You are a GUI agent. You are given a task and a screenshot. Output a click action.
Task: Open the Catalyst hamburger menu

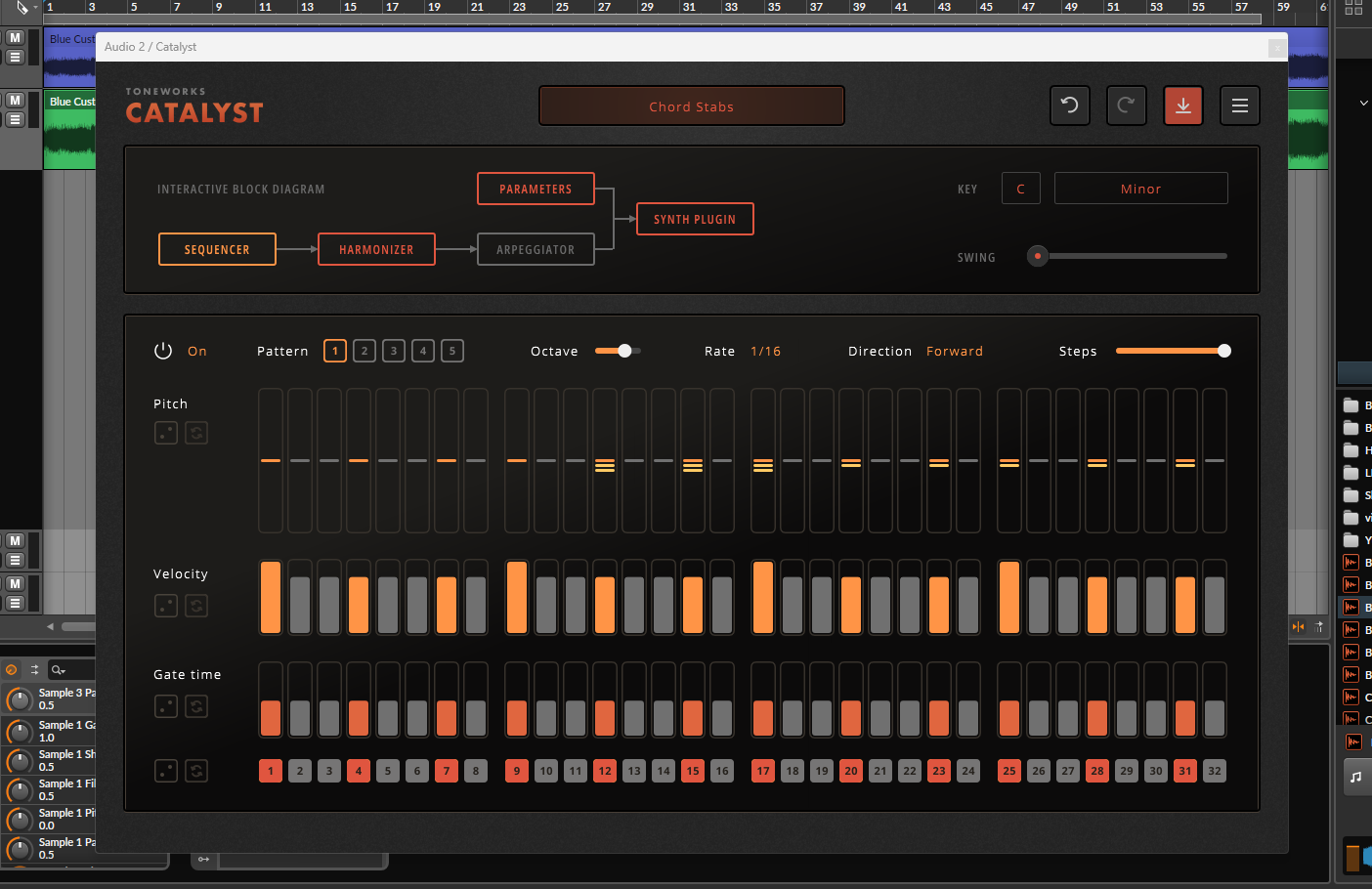click(x=1240, y=106)
